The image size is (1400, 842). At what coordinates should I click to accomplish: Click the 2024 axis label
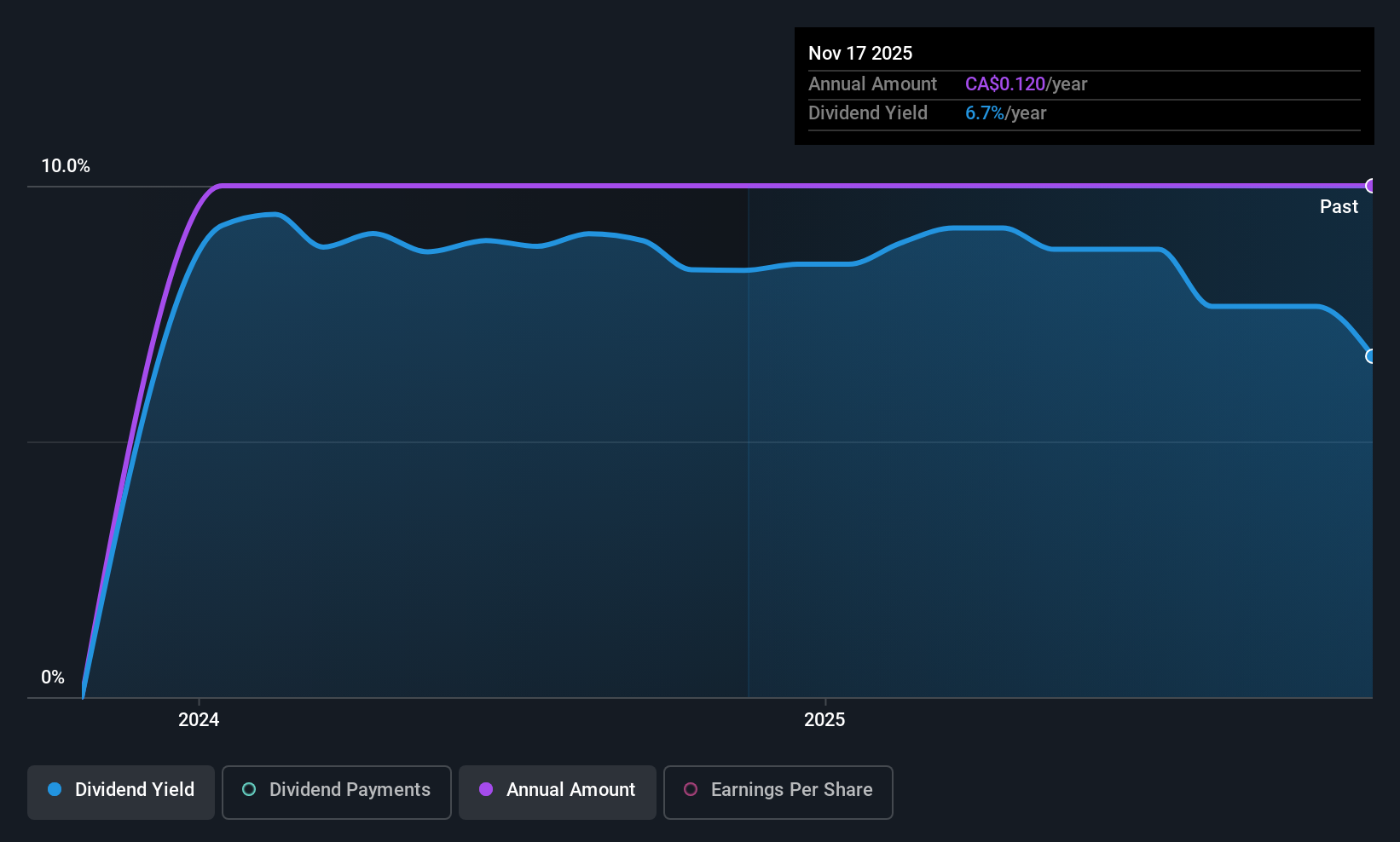click(199, 719)
